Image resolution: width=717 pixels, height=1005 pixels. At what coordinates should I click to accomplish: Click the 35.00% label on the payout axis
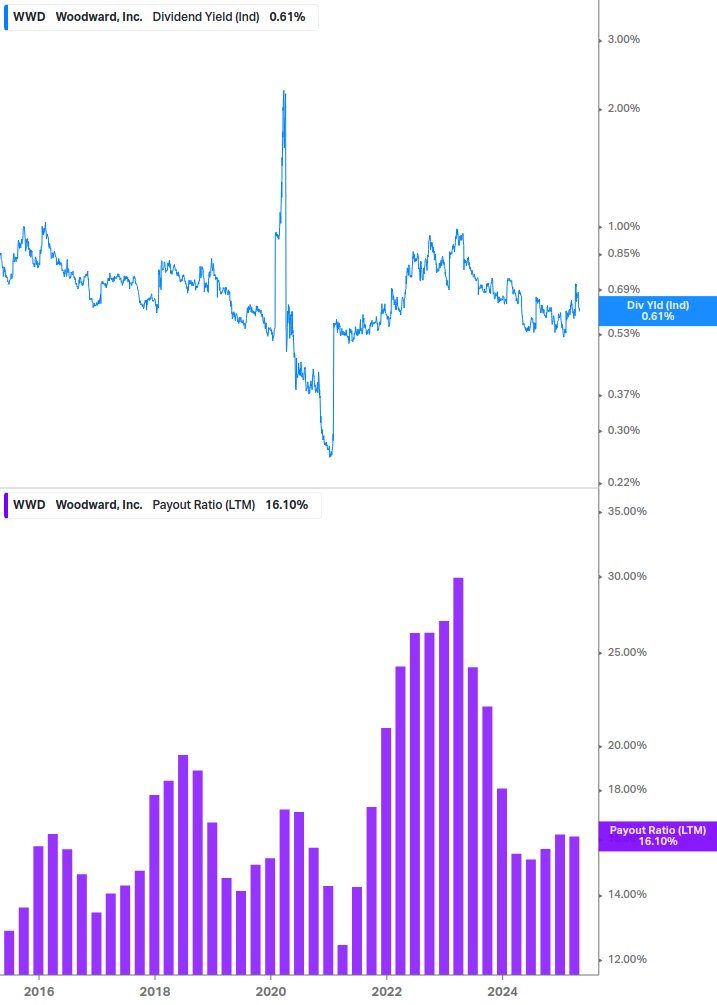point(627,511)
